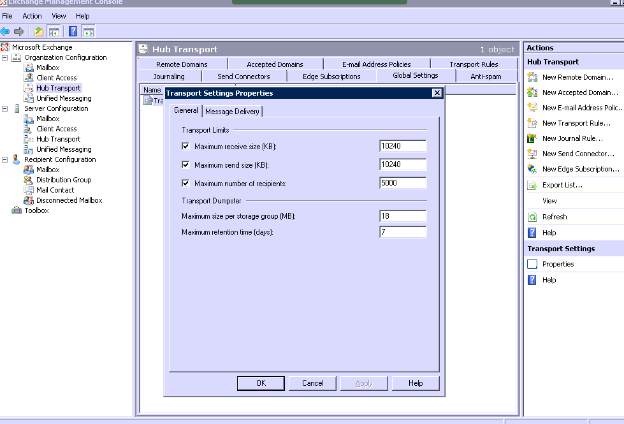
Task: Click Maximum send size input field
Action: tap(403, 164)
